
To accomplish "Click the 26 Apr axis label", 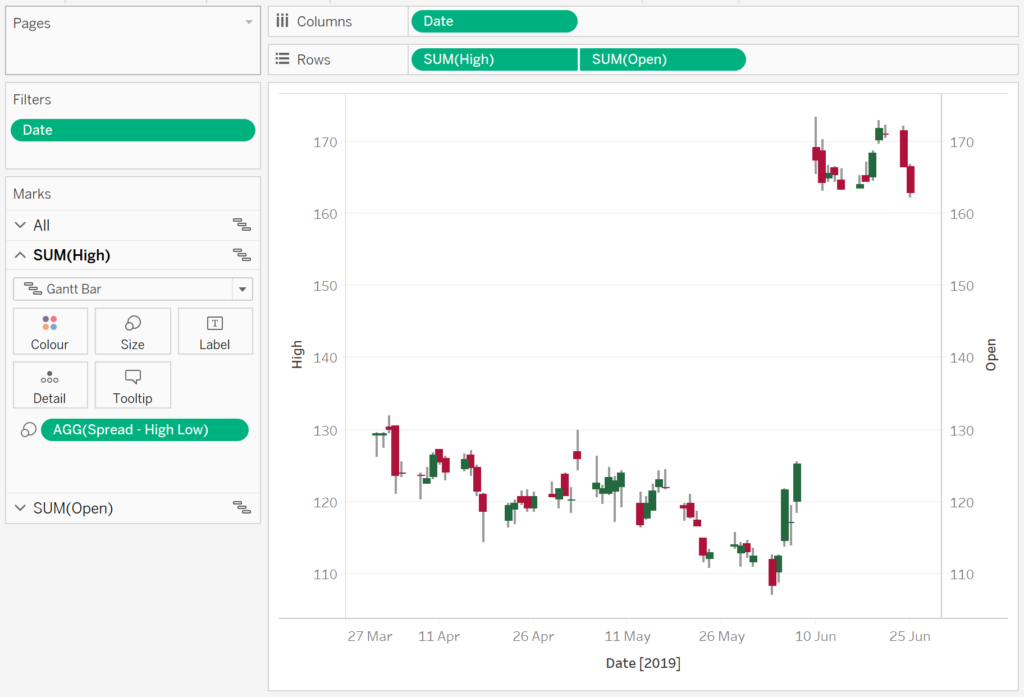I will click(x=533, y=636).
